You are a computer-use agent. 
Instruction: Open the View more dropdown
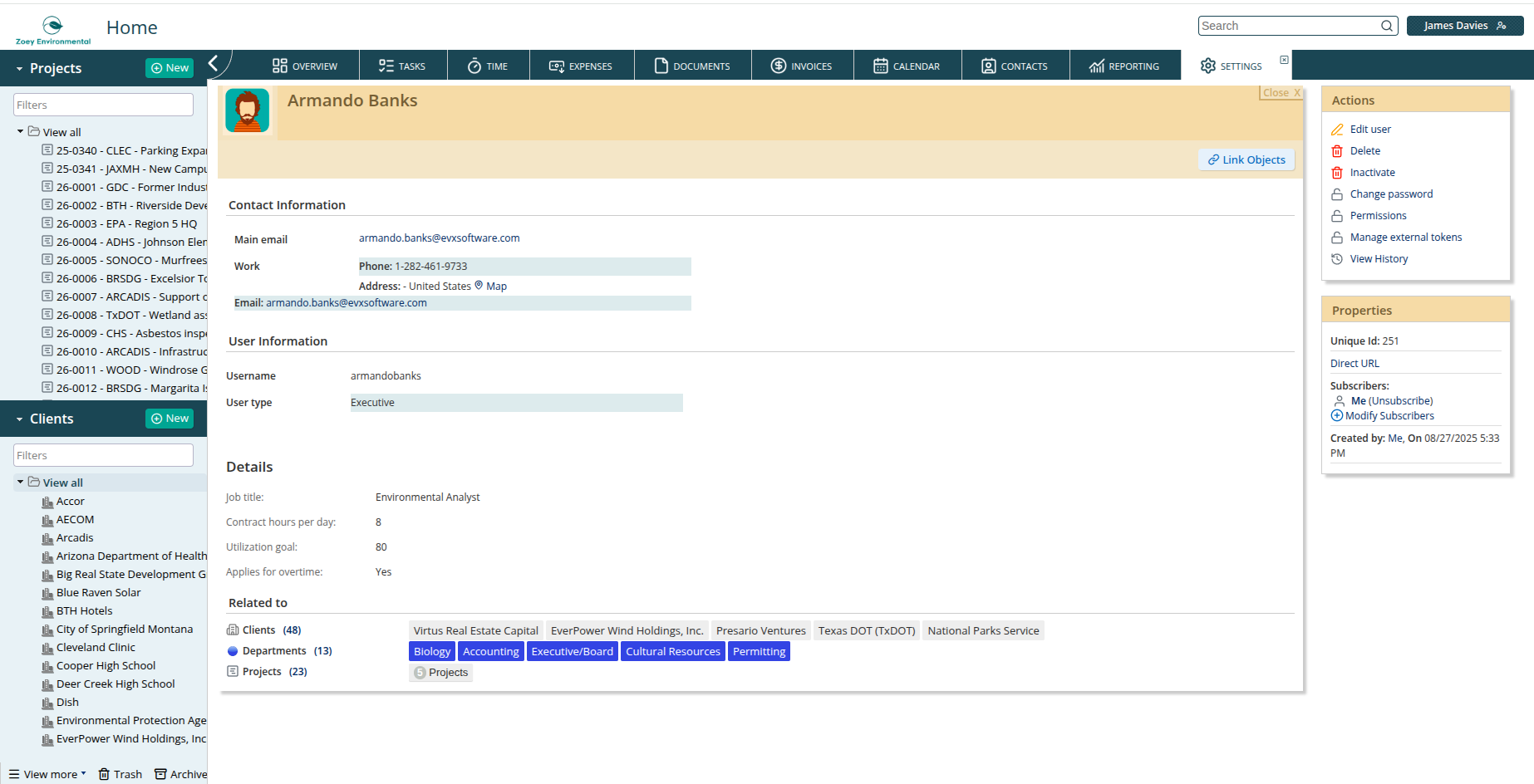coord(47,774)
